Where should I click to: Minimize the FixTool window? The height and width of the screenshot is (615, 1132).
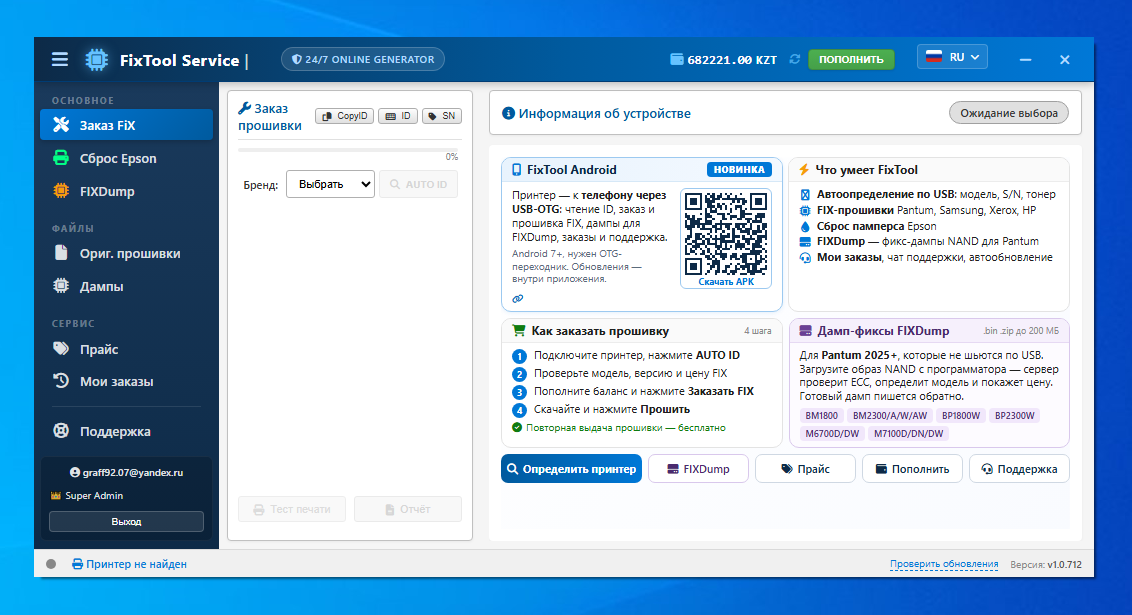[x=1025, y=60]
